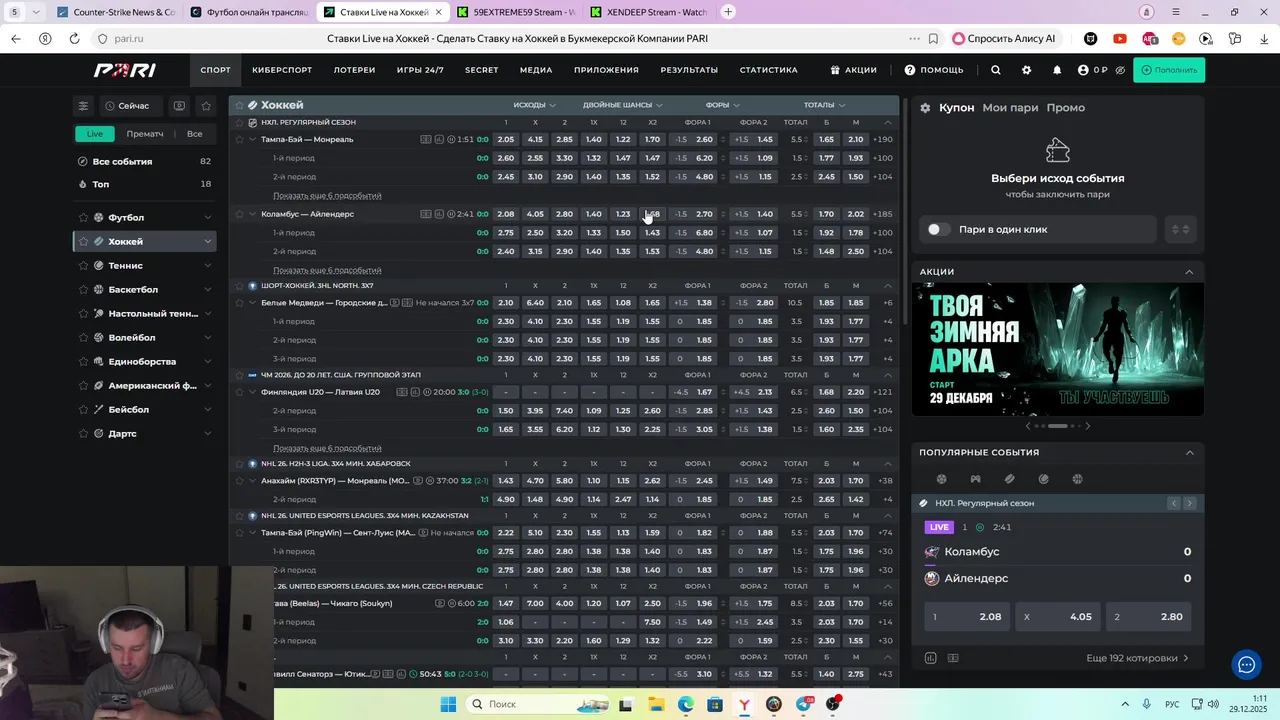This screenshot has height=720, width=1280.
Task: Collapse the Акции panel chevron
Action: 1189,272
